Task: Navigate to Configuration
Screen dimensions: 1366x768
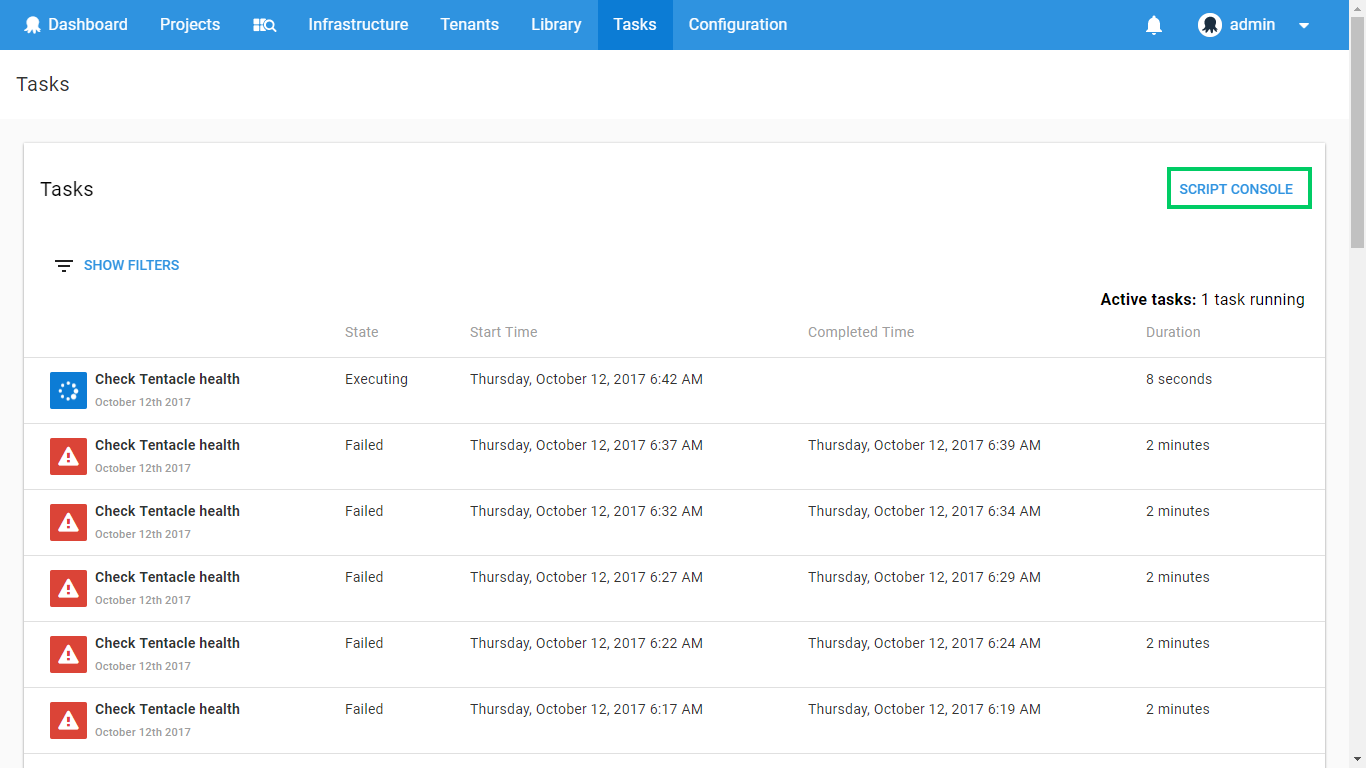Action: click(738, 25)
